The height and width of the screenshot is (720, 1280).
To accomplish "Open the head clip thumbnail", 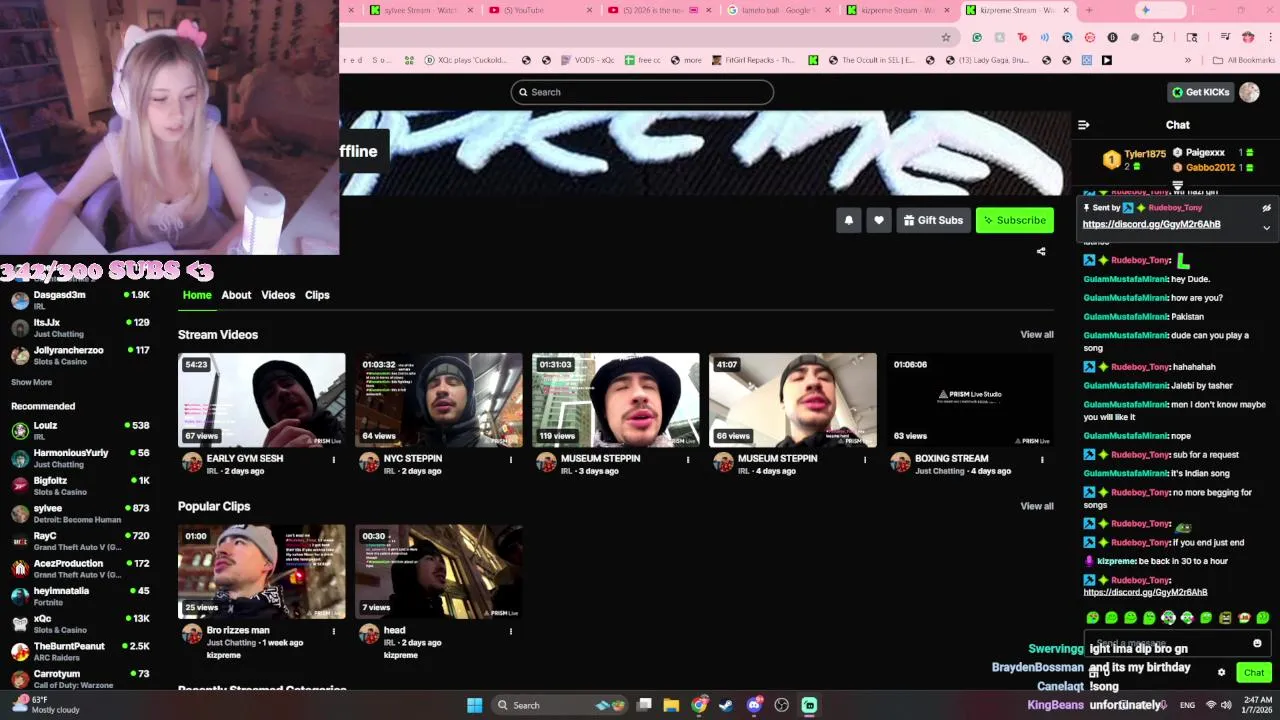I will click(x=439, y=572).
